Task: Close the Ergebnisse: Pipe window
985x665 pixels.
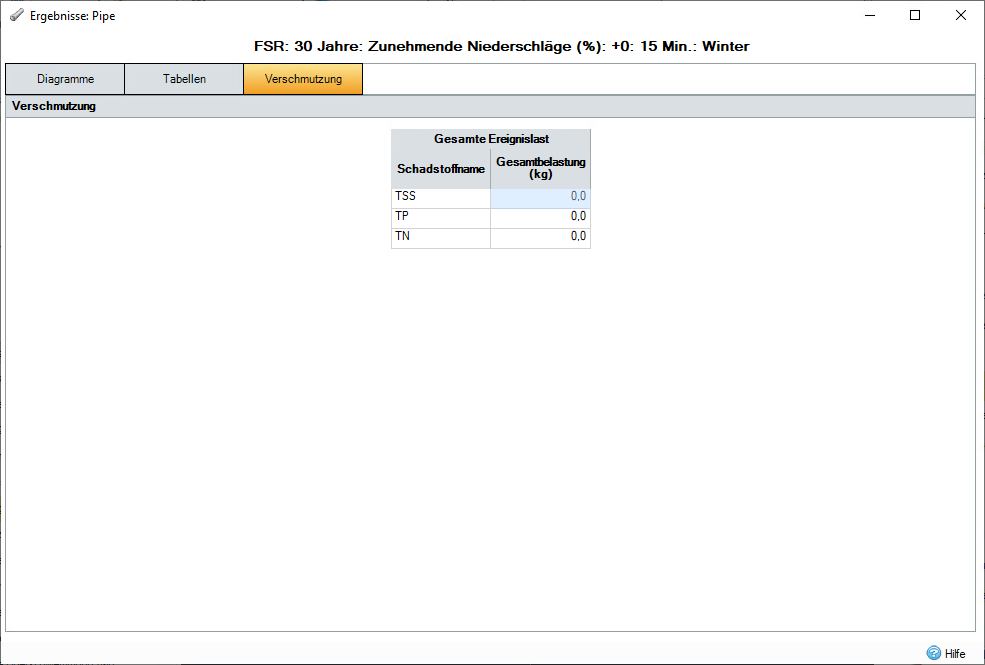Action: (x=961, y=15)
